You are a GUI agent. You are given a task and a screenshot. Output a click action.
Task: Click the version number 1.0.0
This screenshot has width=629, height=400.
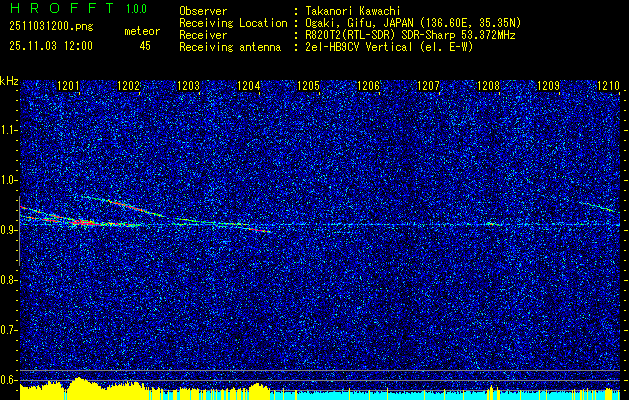(136, 9)
